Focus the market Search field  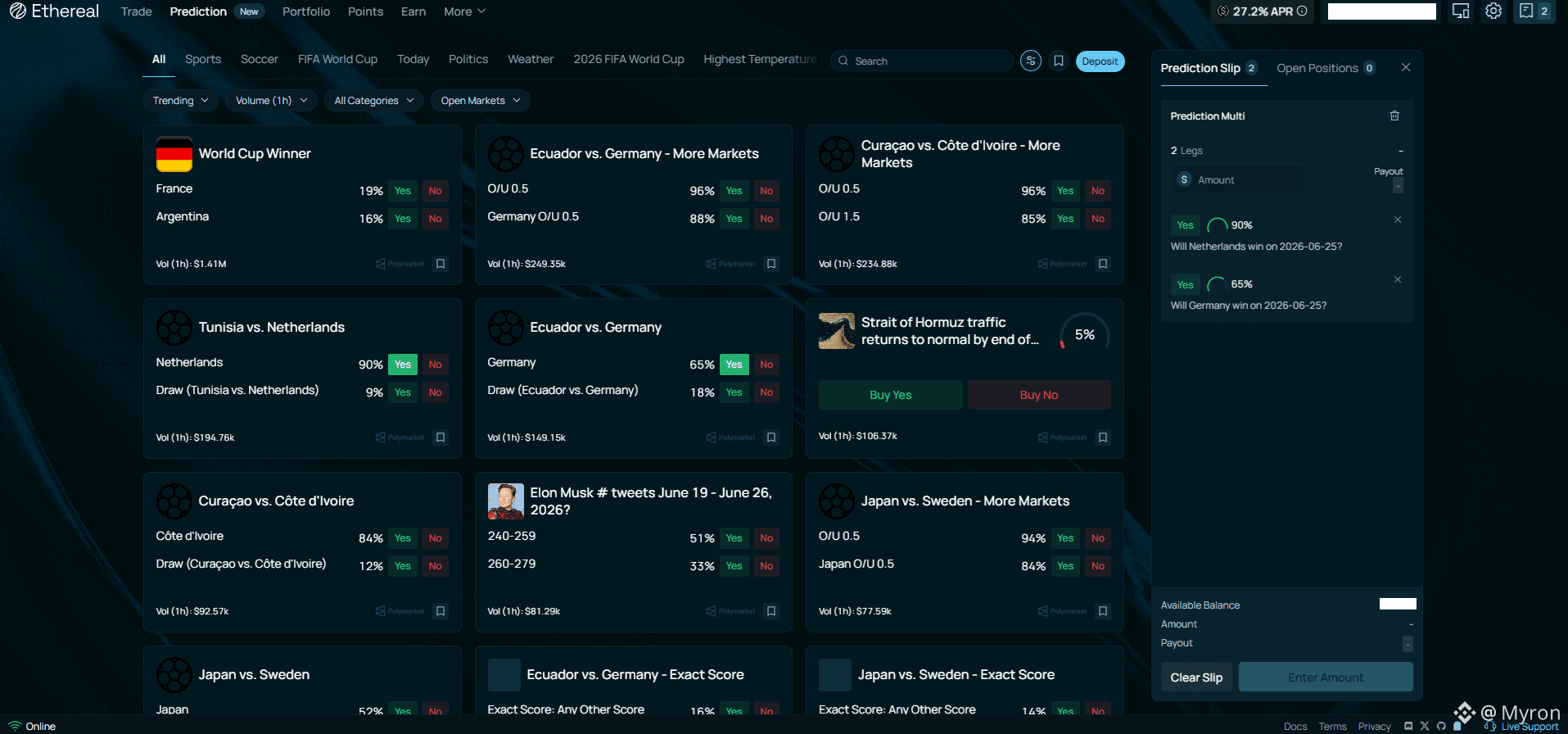pos(922,61)
